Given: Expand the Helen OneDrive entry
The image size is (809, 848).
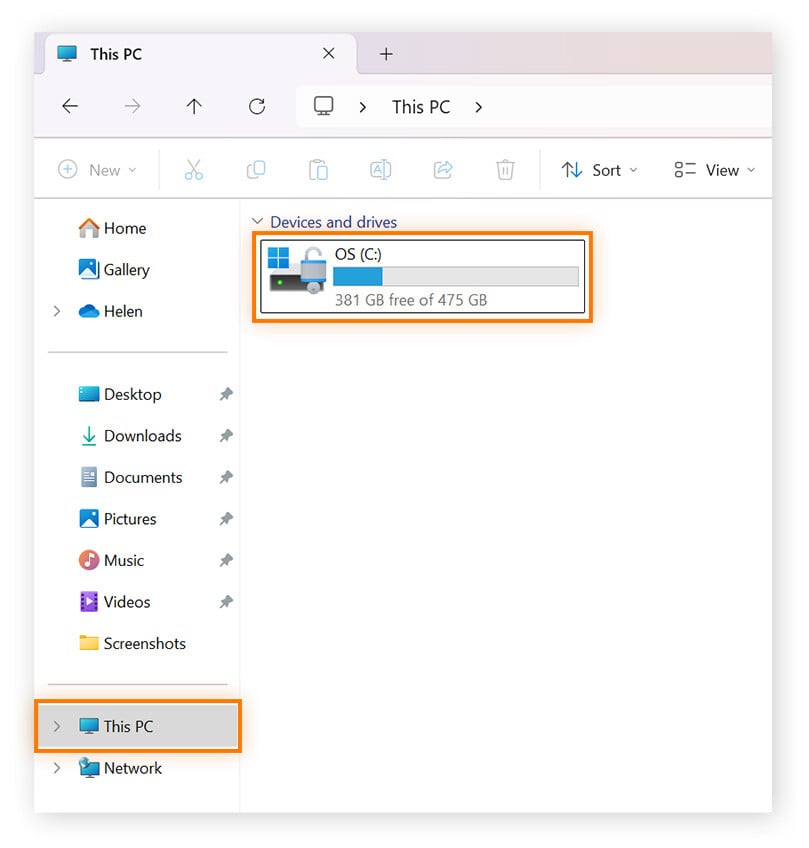Looking at the screenshot, I should (57, 311).
